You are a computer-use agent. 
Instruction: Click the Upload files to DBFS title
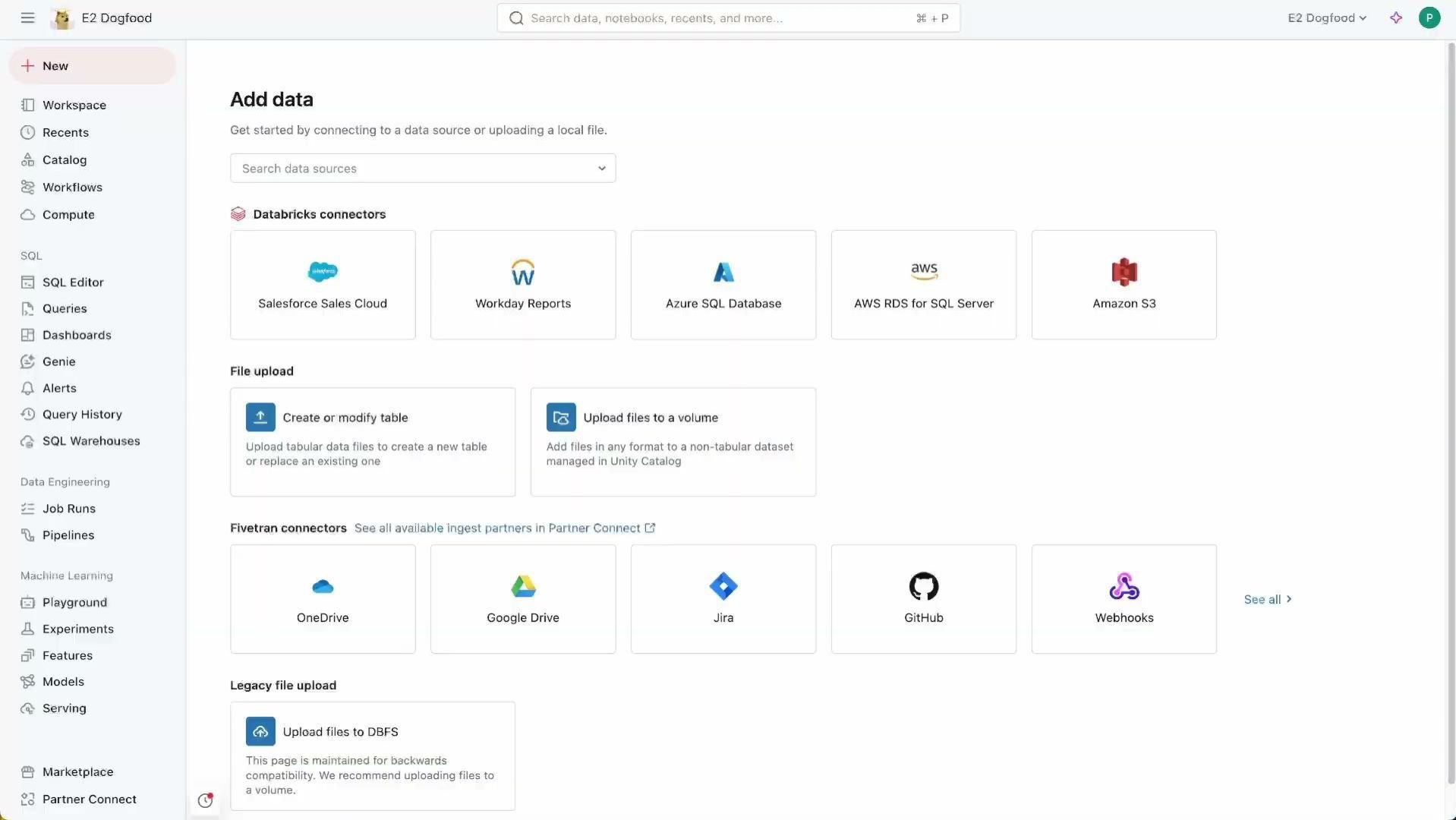click(340, 731)
